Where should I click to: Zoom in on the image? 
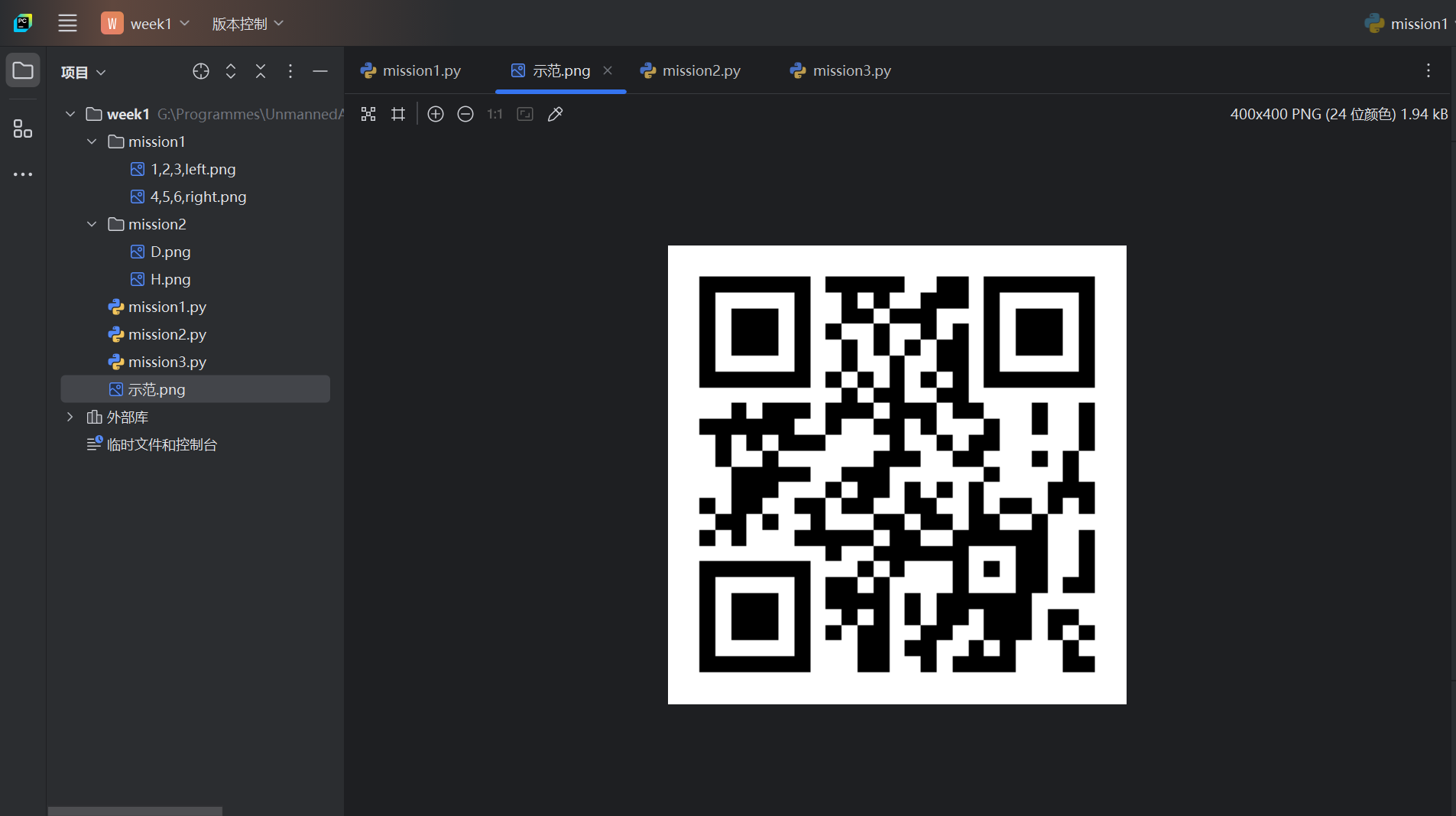436,114
